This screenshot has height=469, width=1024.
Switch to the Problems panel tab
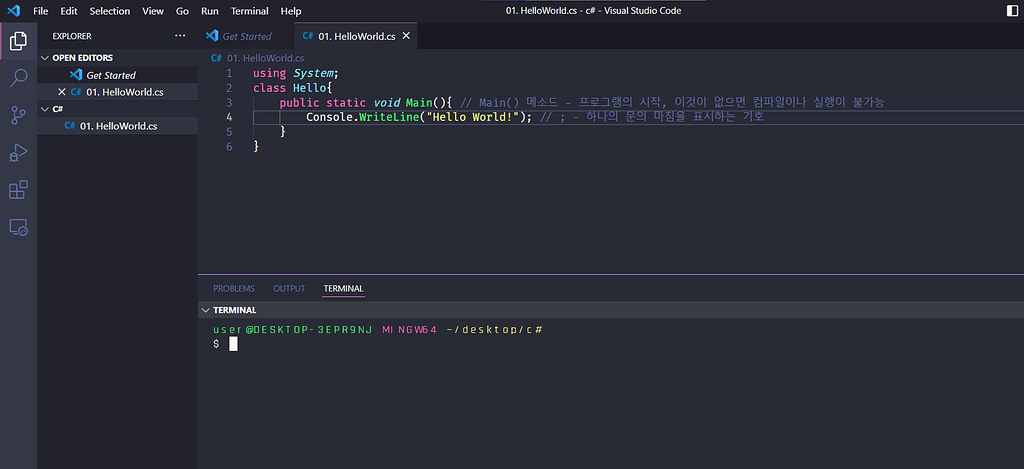click(234, 289)
